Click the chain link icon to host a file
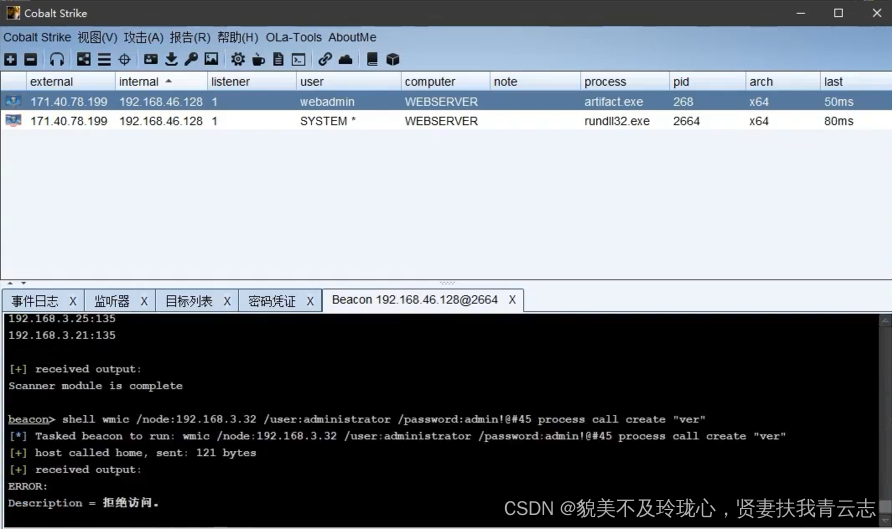 click(x=325, y=59)
